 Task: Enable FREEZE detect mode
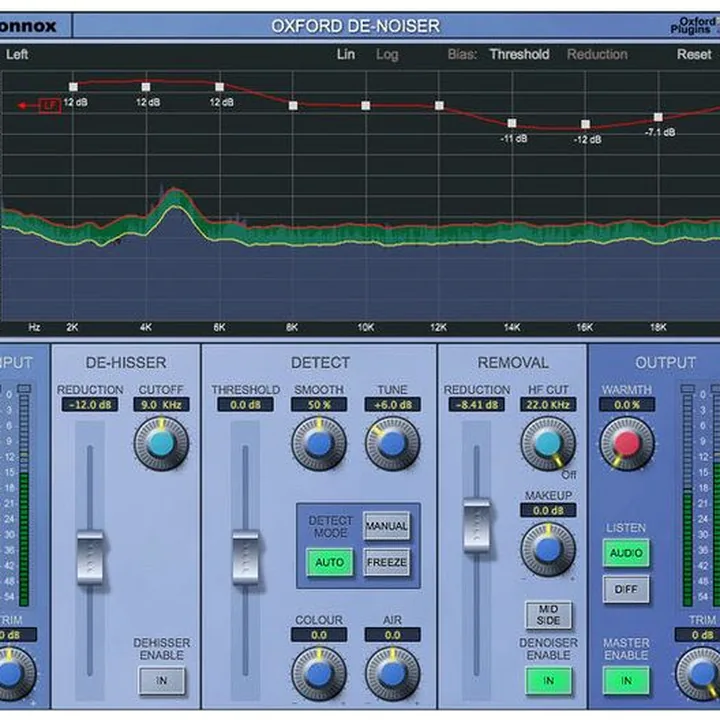[387, 562]
